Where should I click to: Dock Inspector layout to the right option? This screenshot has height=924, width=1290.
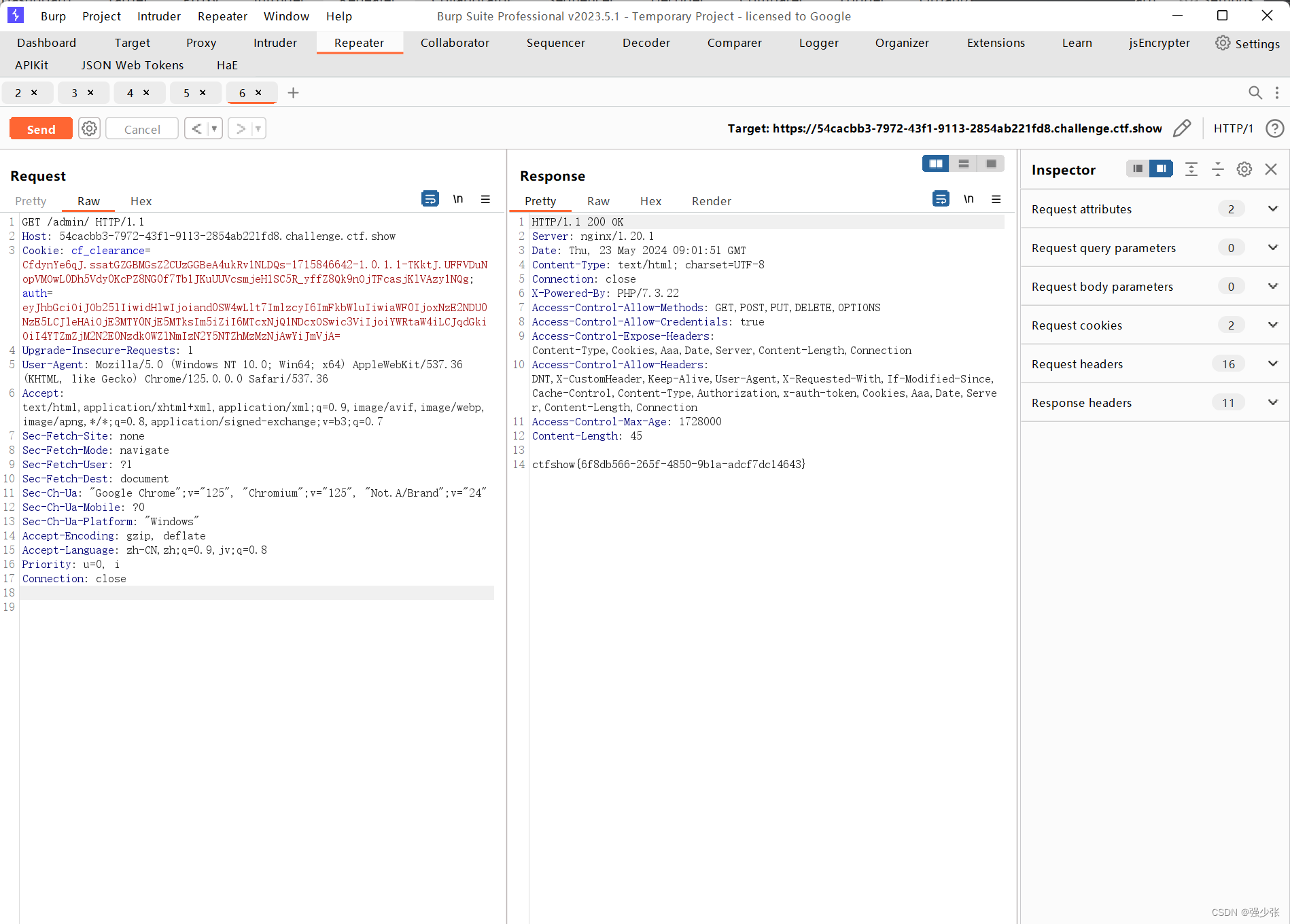pyautogui.click(x=1162, y=168)
